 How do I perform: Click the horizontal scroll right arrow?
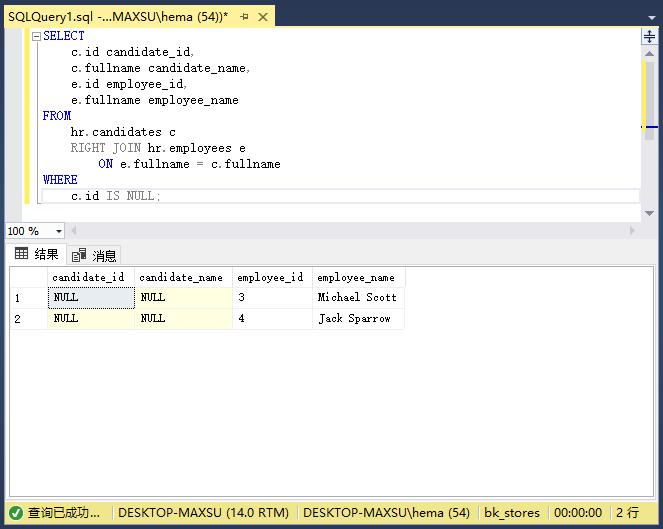point(632,230)
